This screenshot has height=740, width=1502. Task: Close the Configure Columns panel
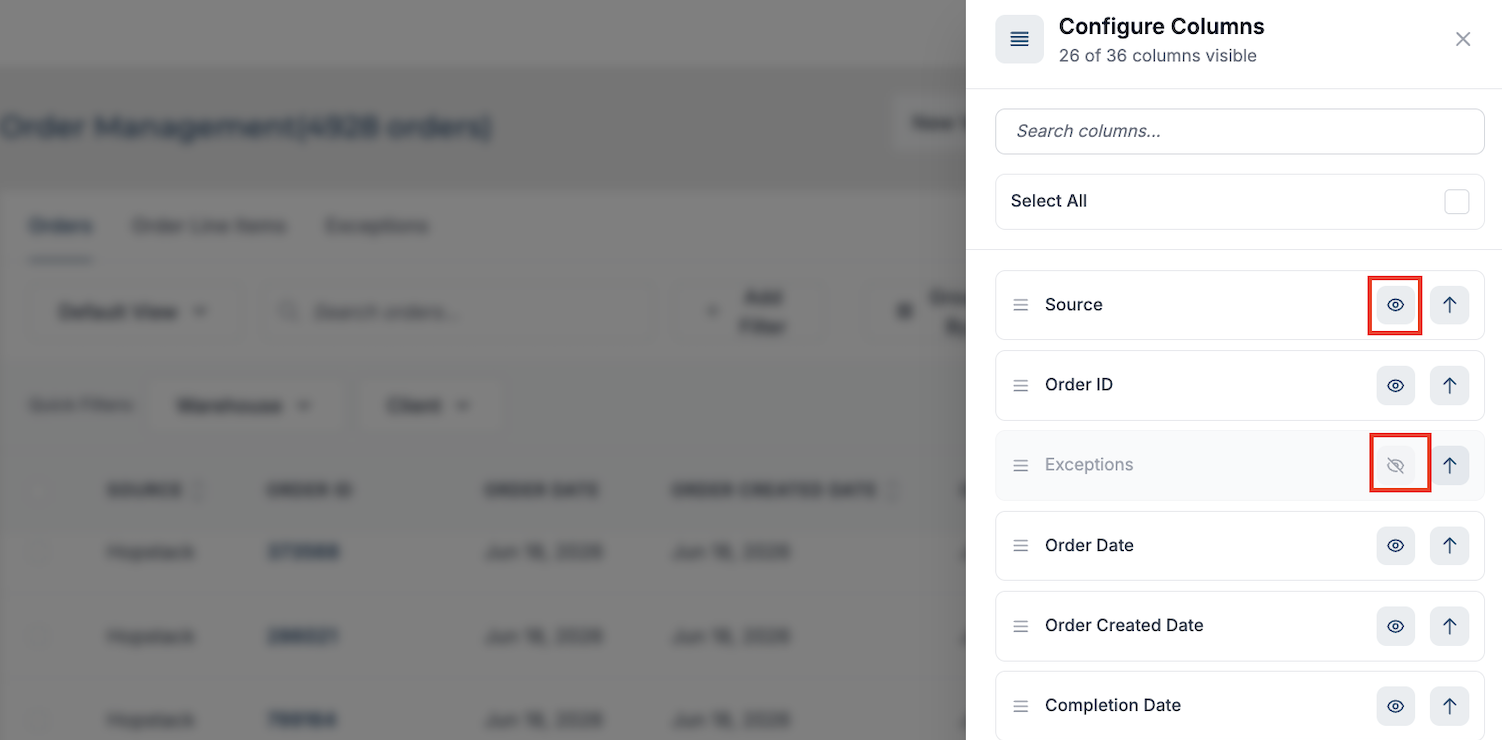pyautogui.click(x=1463, y=39)
